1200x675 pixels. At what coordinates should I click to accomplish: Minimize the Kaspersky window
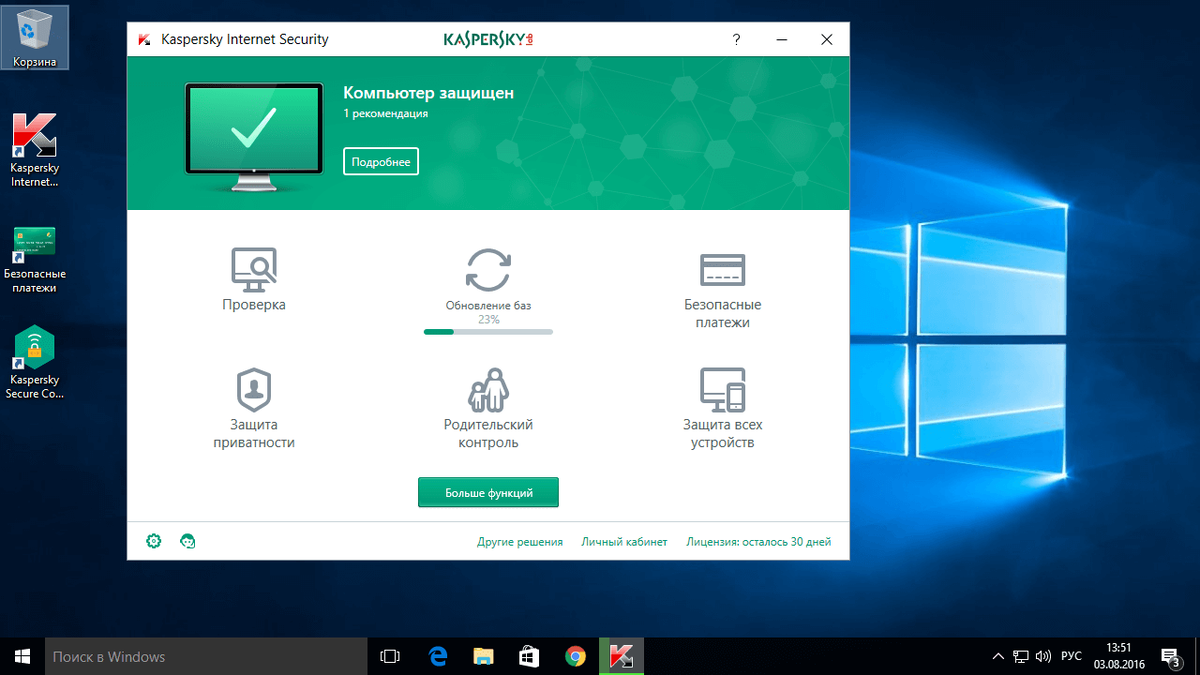point(782,40)
